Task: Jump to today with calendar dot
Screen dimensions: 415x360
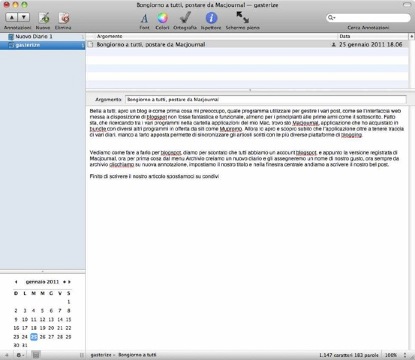Action: pos(64,282)
